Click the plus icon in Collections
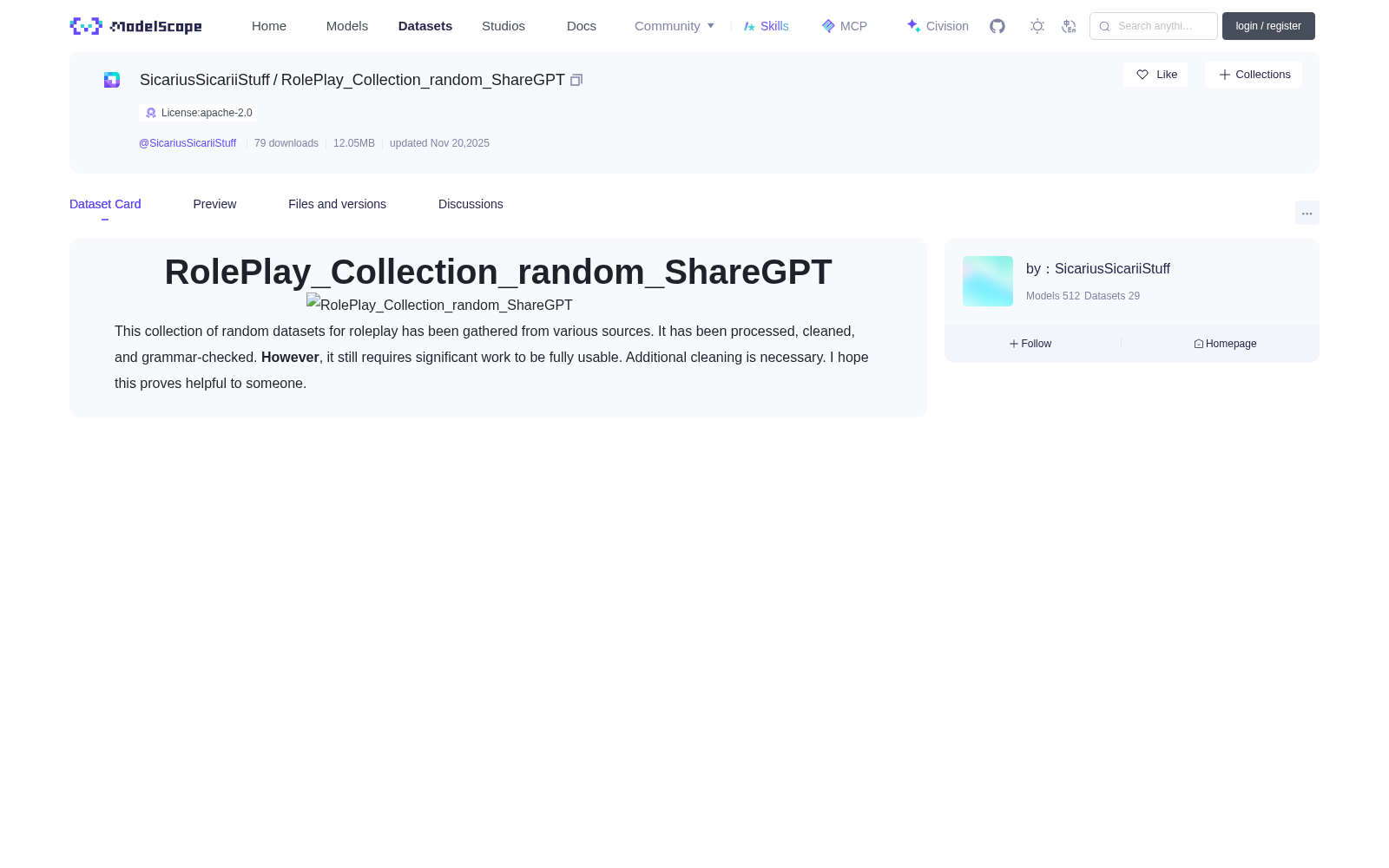 [1225, 75]
